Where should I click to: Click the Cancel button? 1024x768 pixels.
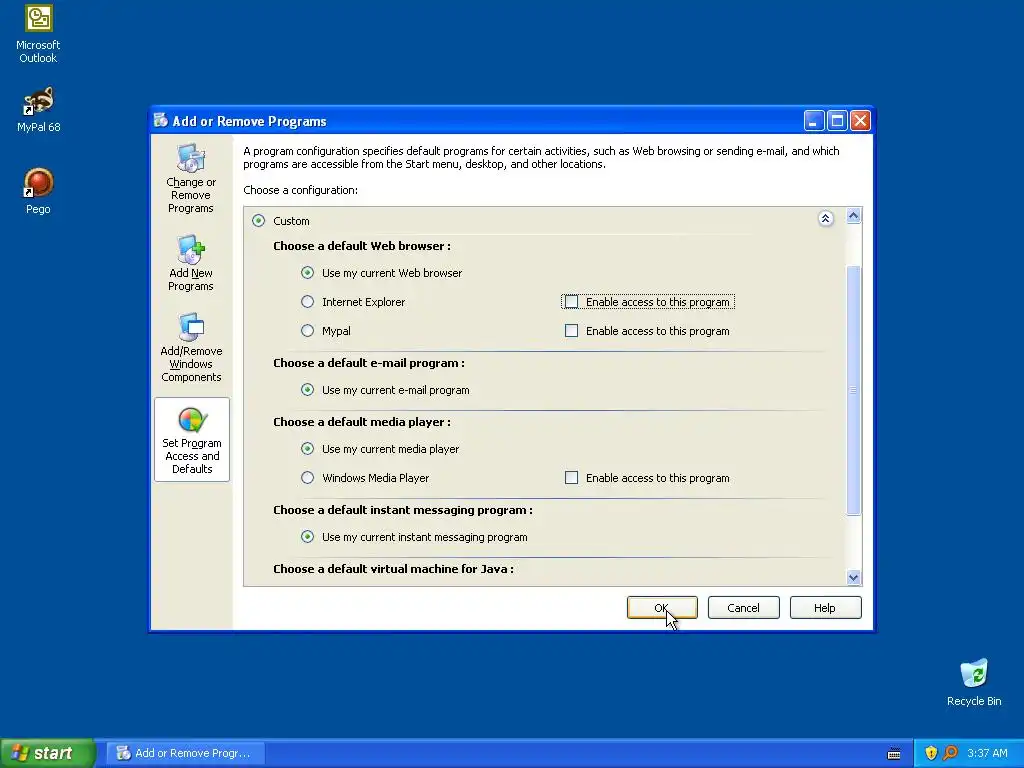[x=743, y=608]
